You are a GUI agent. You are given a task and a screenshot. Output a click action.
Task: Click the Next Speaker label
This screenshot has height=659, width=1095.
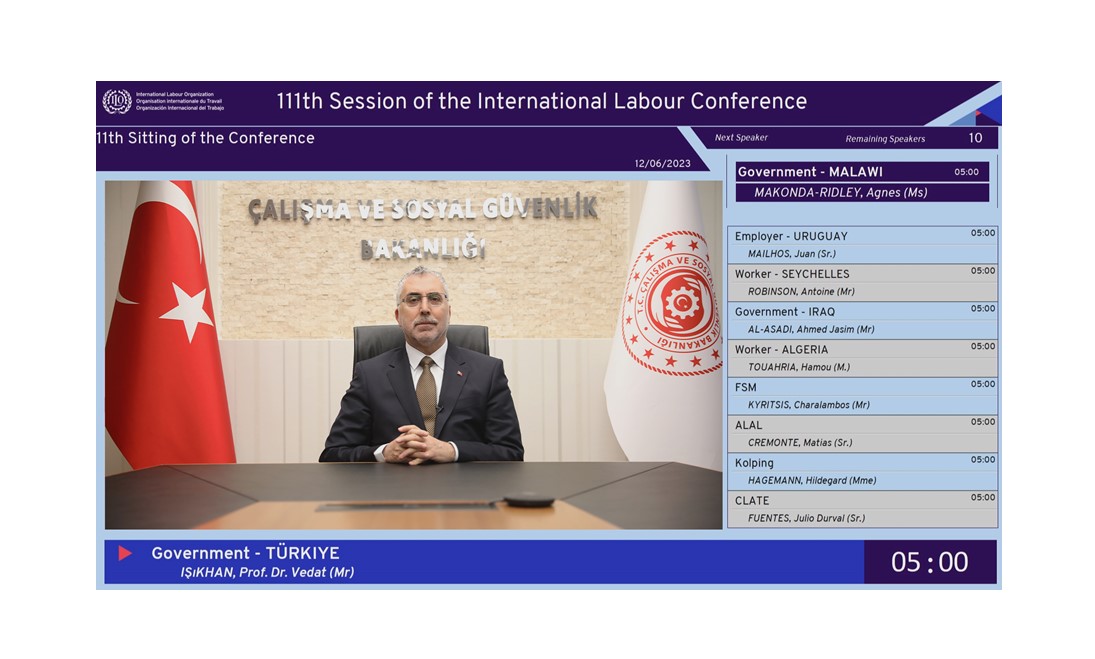(x=741, y=138)
